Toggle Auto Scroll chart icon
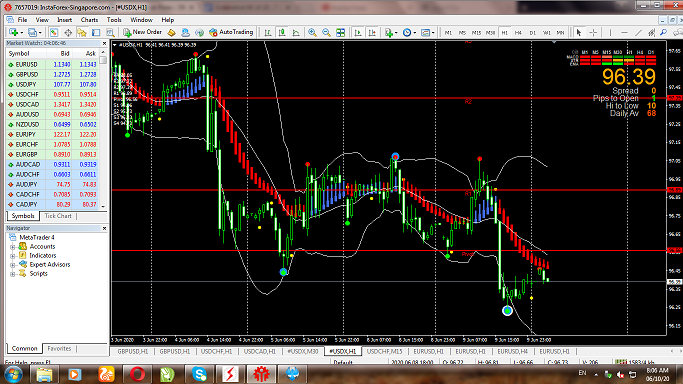The height and width of the screenshot is (384, 683). [358, 32]
